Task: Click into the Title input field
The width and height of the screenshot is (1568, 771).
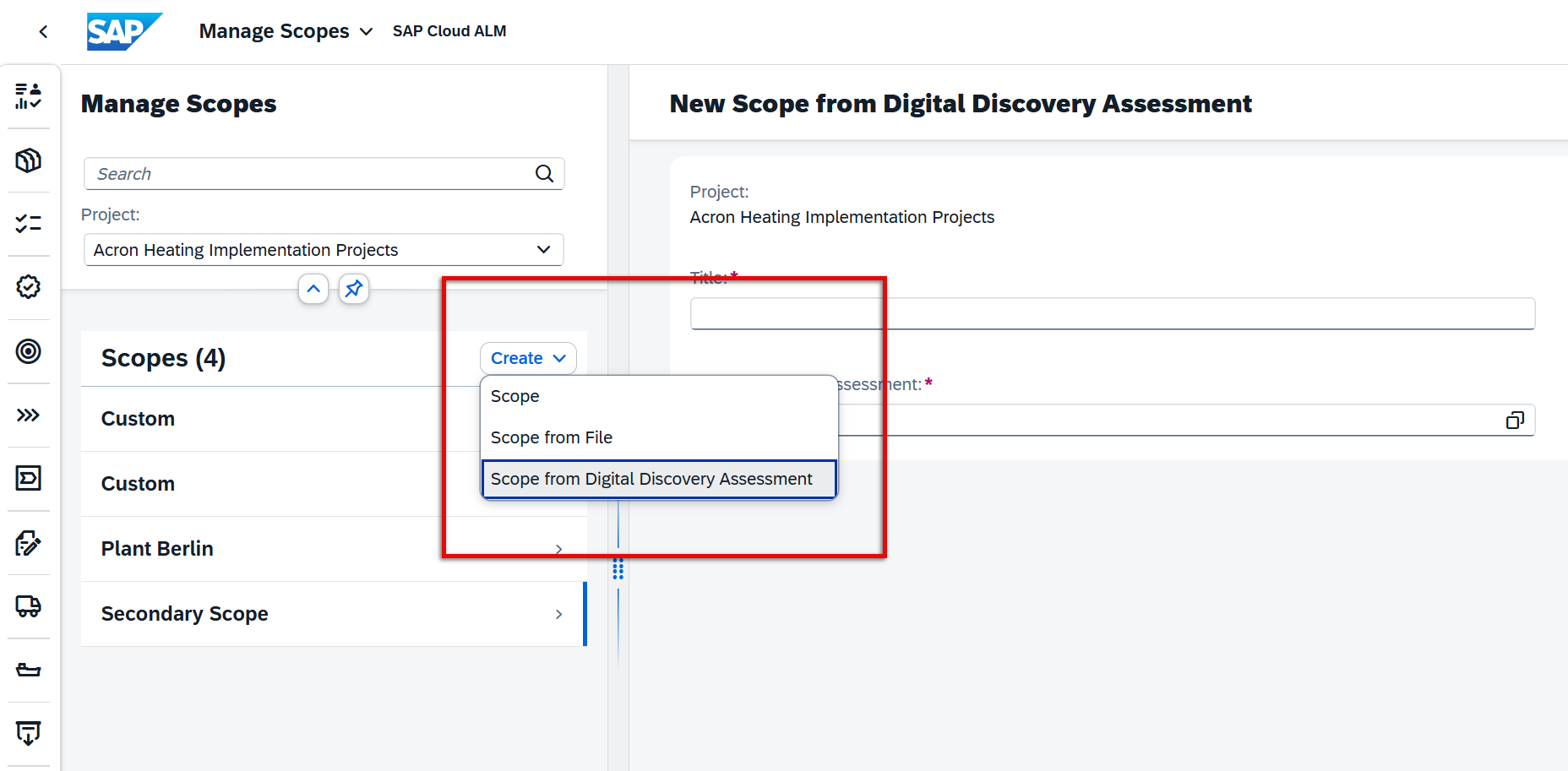Action: point(1112,314)
